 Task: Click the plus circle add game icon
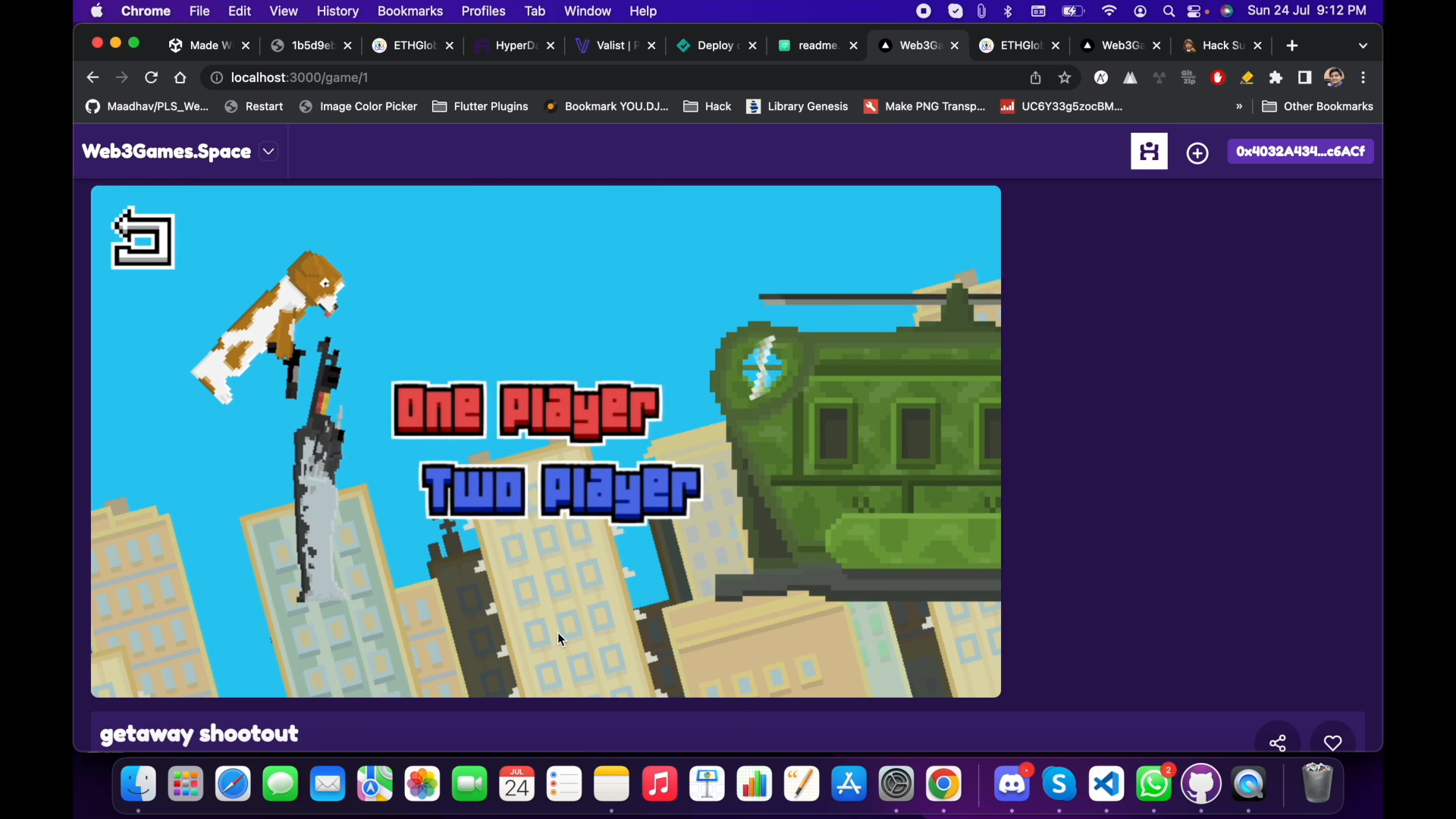pos(1197,153)
